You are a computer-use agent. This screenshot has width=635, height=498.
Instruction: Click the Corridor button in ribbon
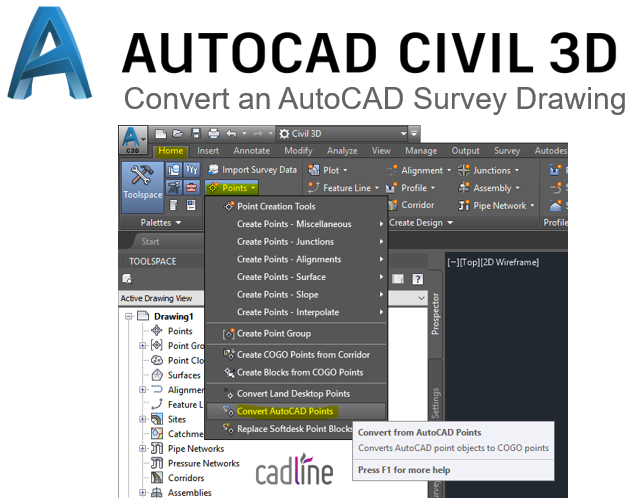point(411,205)
